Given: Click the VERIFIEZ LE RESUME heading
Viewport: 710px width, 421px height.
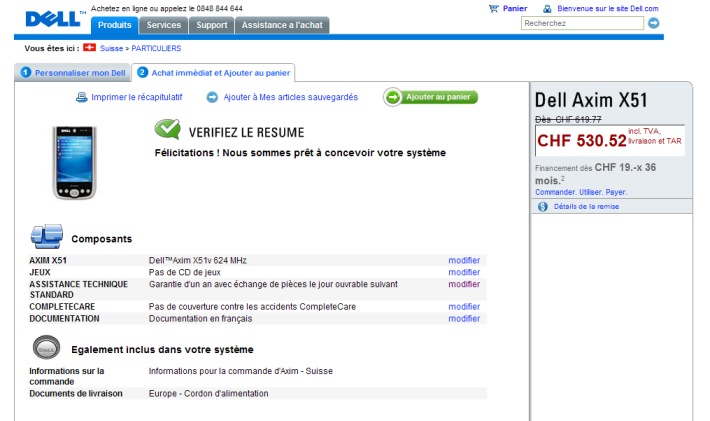Looking at the screenshot, I should tap(246, 133).
